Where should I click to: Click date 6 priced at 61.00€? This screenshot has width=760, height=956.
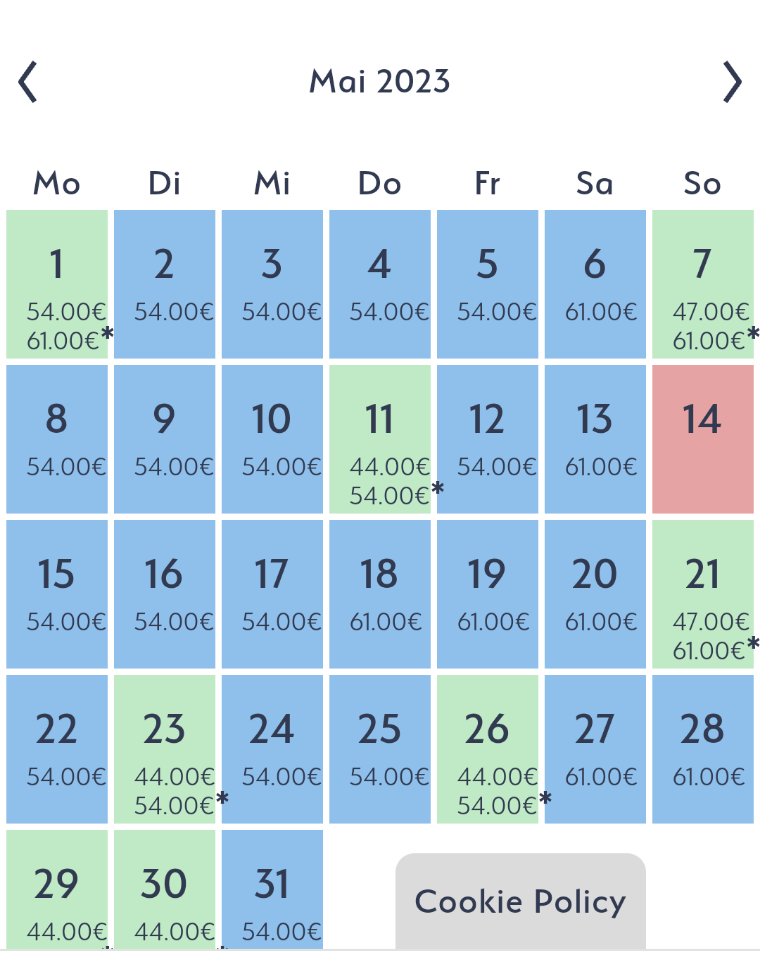pyautogui.click(x=595, y=284)
